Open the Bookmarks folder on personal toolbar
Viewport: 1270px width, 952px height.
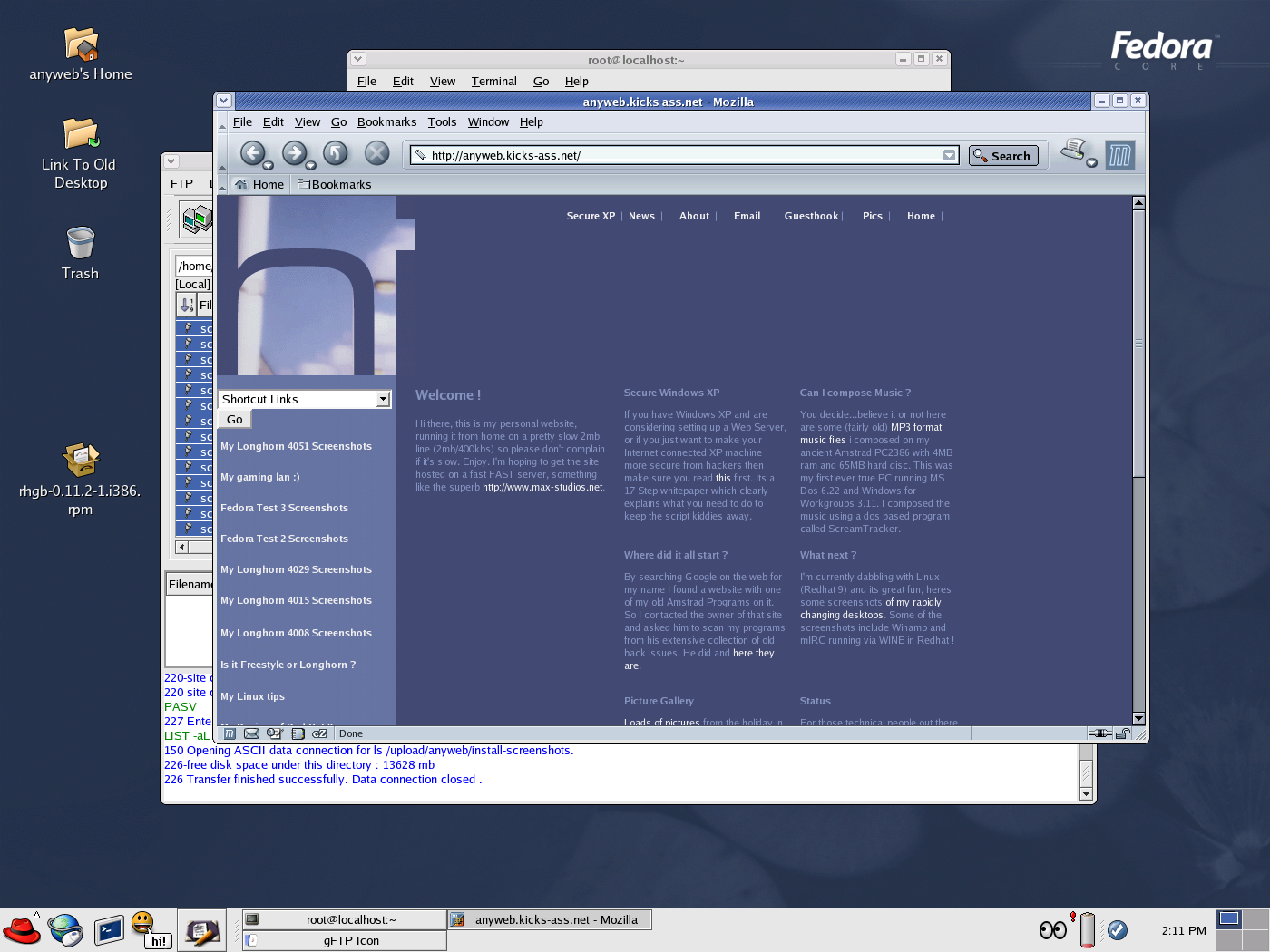click(334, 184)
